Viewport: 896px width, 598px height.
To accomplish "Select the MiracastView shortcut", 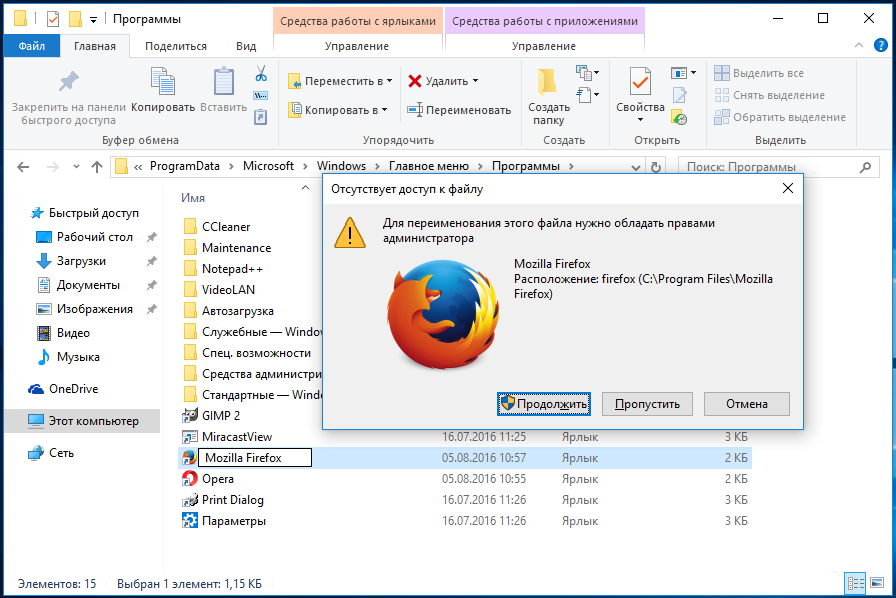I will pos(237,437).
